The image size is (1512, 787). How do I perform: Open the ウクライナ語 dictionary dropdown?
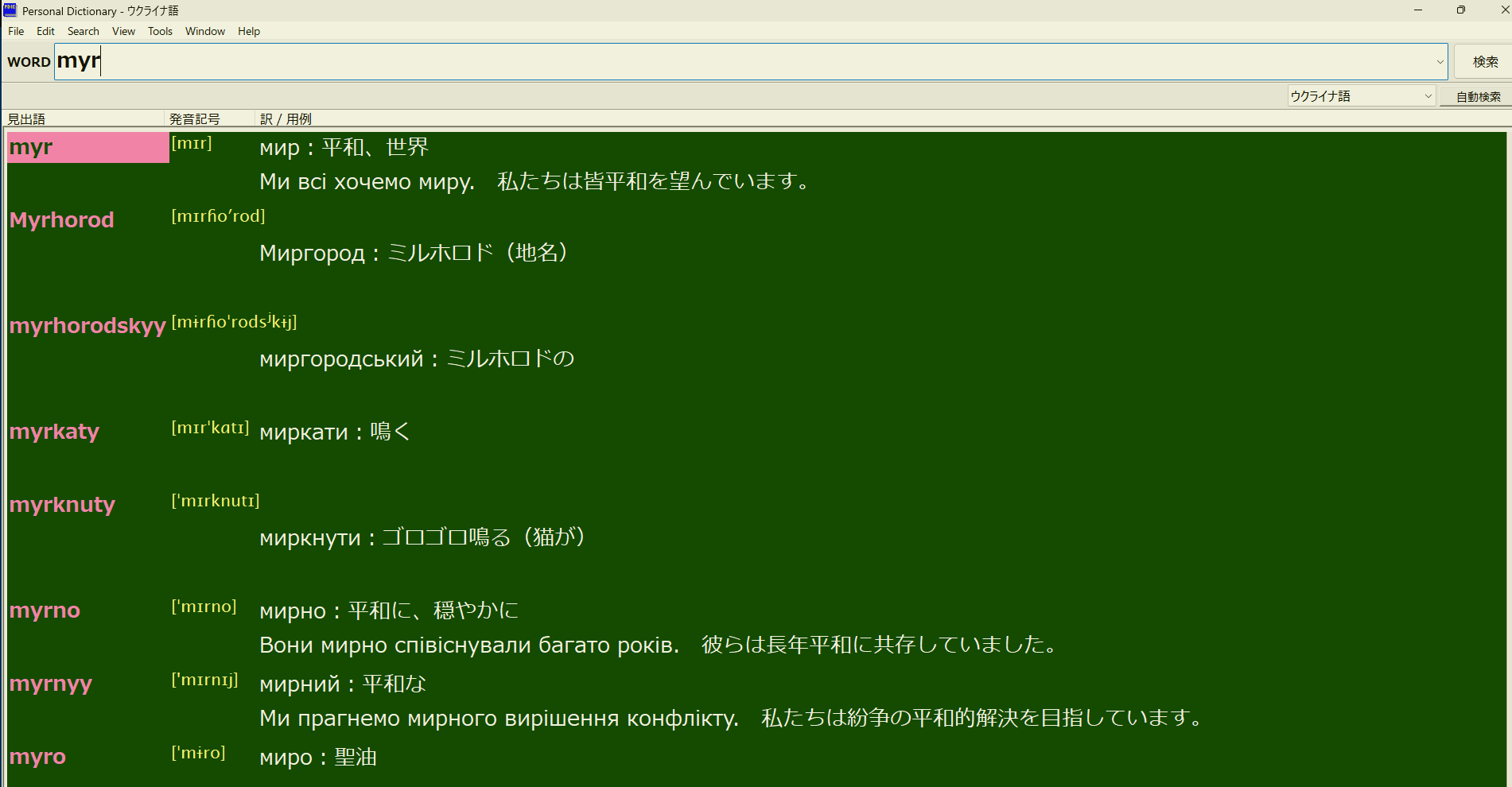point(1361,96)
